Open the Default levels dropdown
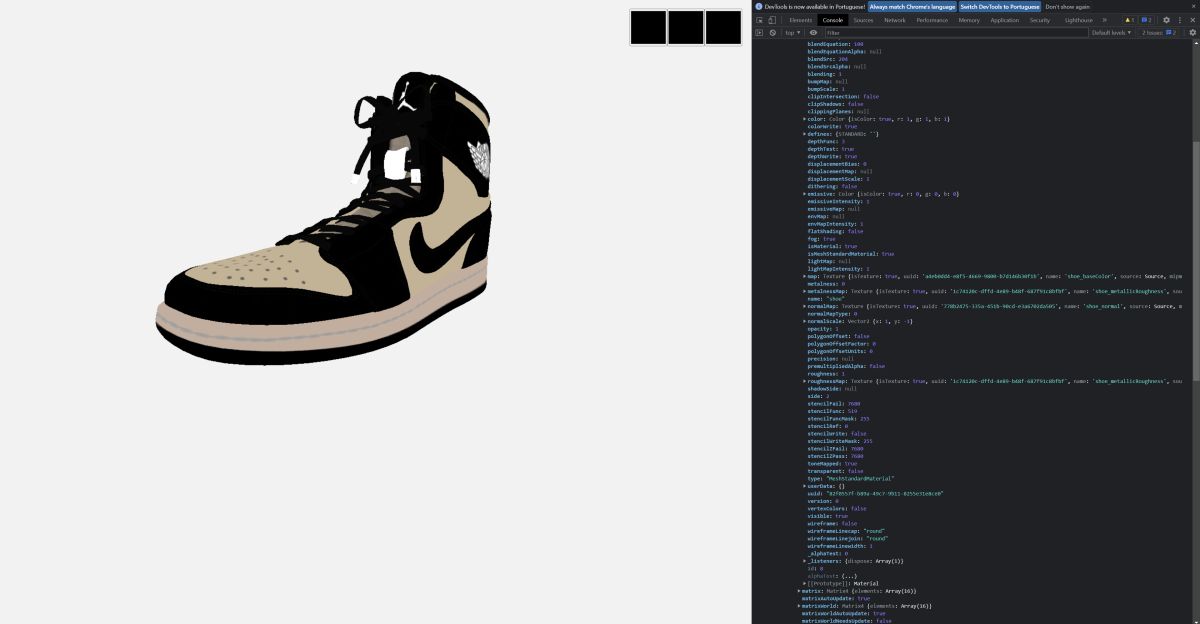1200x624 pixels. pos(1114,33)
